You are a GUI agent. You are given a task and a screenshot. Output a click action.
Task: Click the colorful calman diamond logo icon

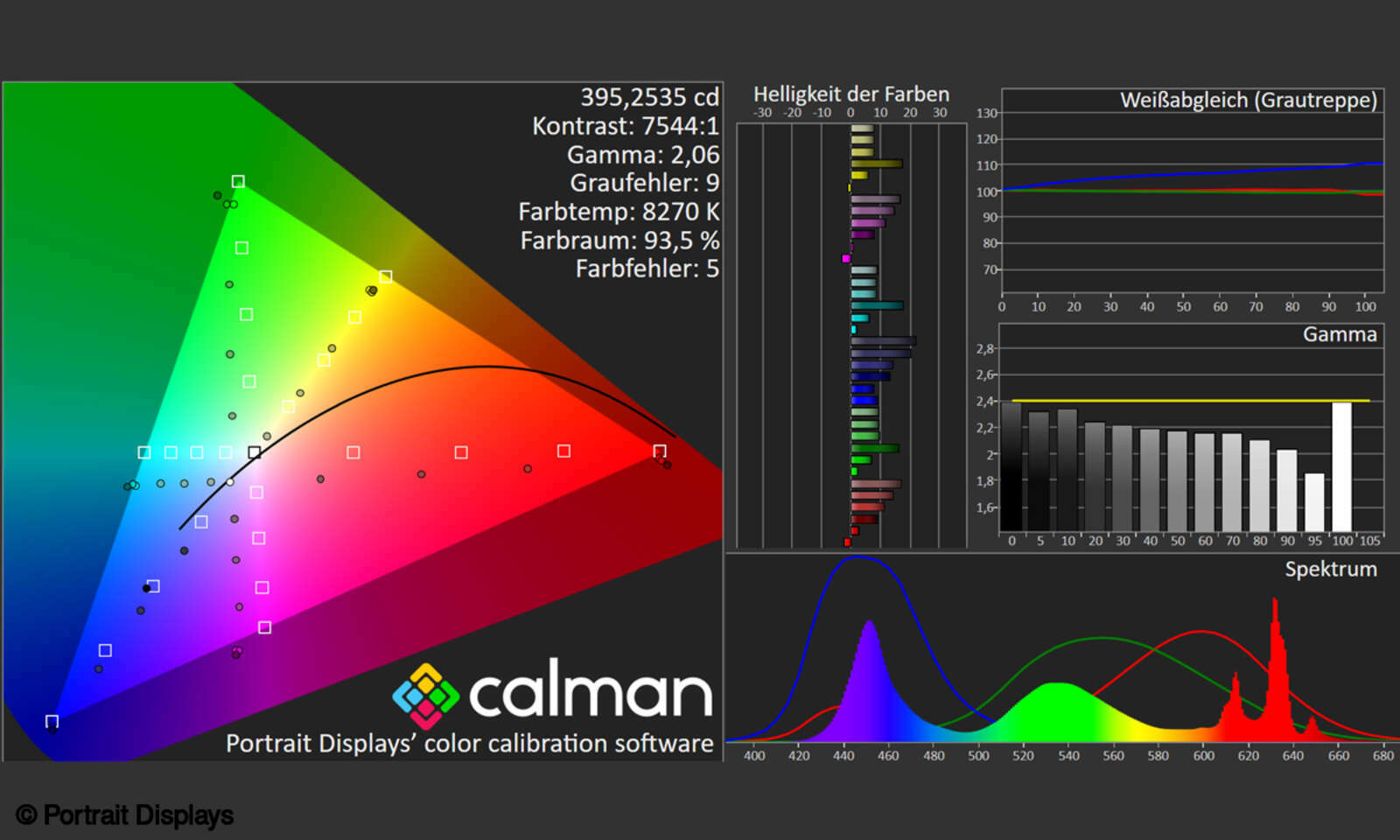coord(425,696)
